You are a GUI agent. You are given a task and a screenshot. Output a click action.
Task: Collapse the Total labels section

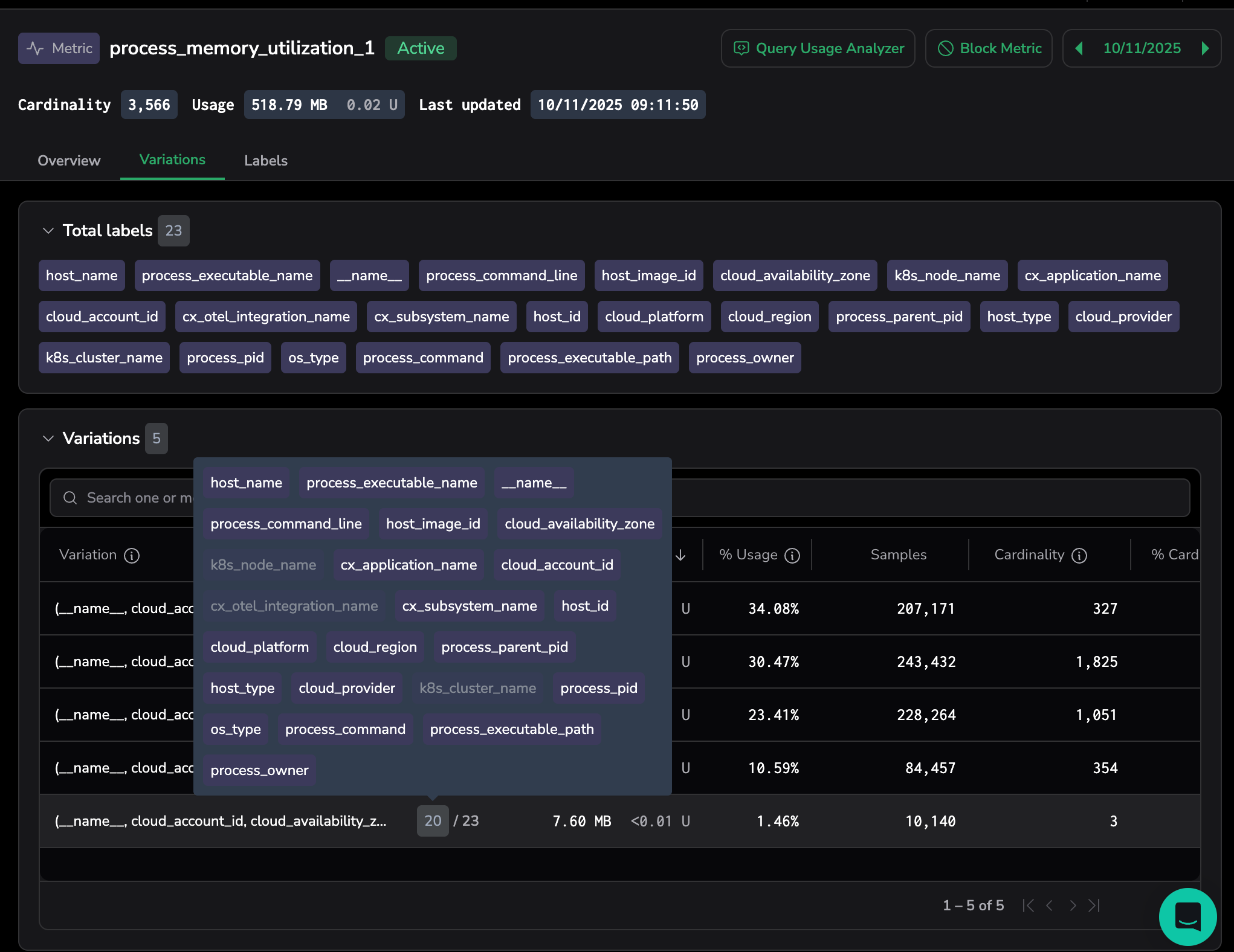click(48, 231)
